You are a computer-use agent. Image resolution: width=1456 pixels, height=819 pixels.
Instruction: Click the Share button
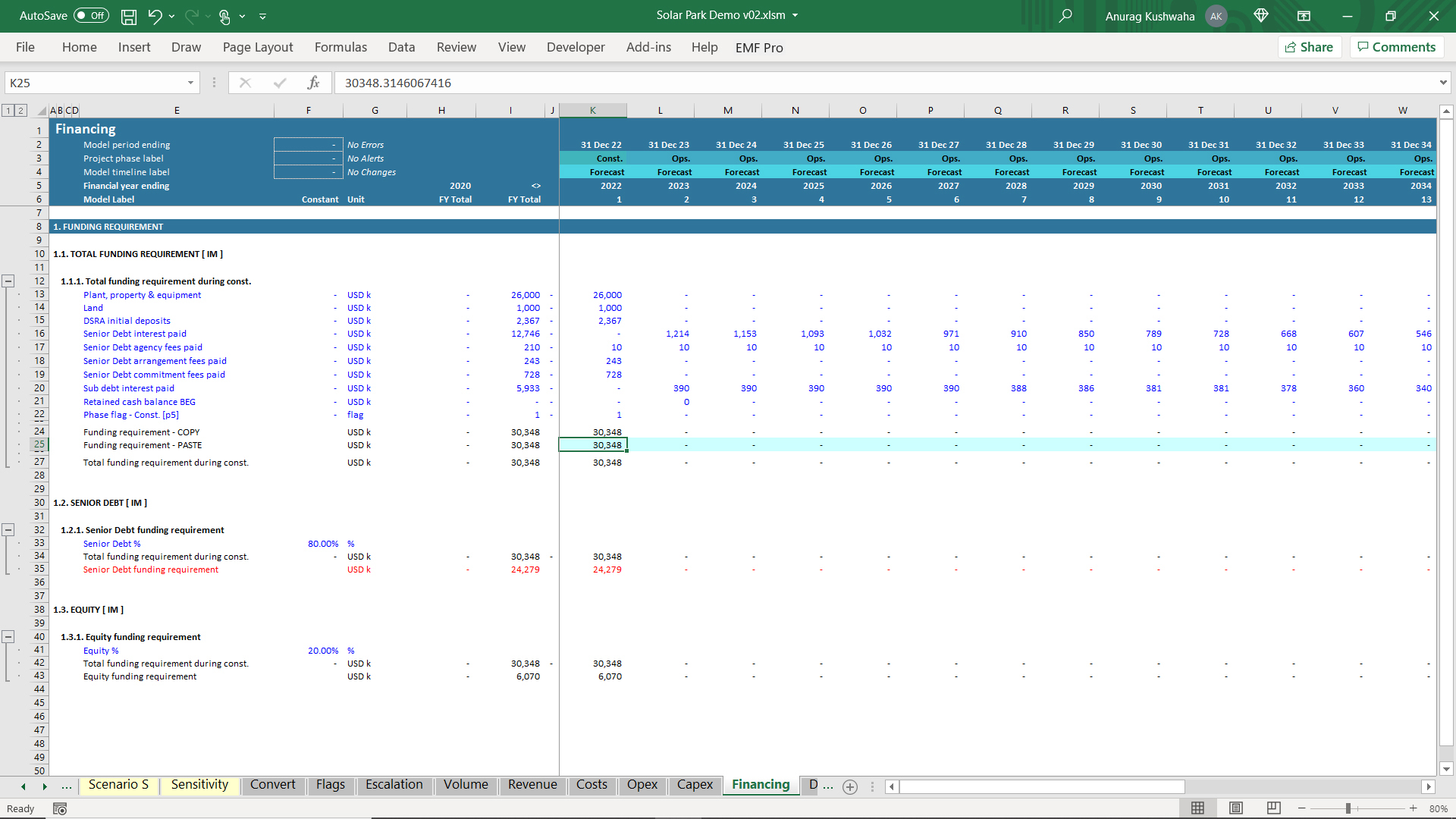click(x=1310, y=47)
